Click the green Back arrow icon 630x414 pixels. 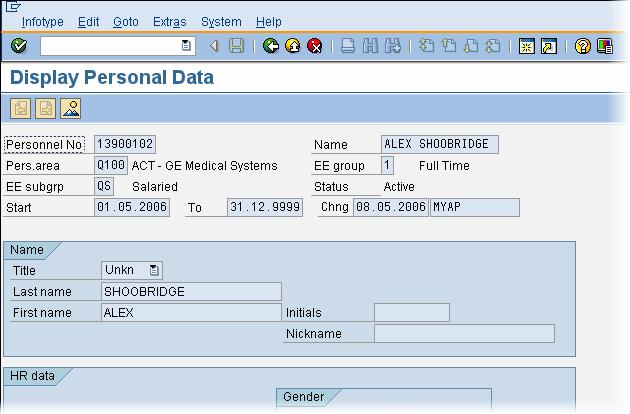[271, 46]
